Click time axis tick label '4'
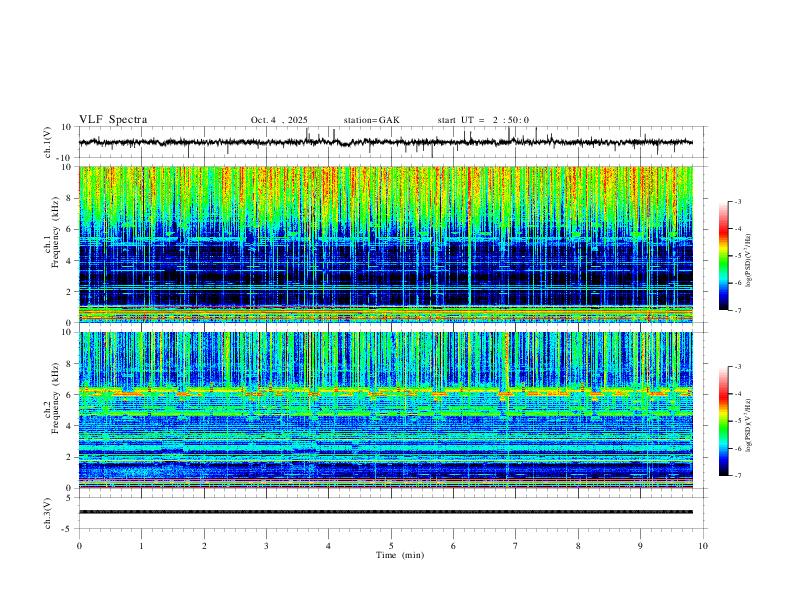Image resolution: width=792 pixels, height=612 pixels. [x=328, y=546]
